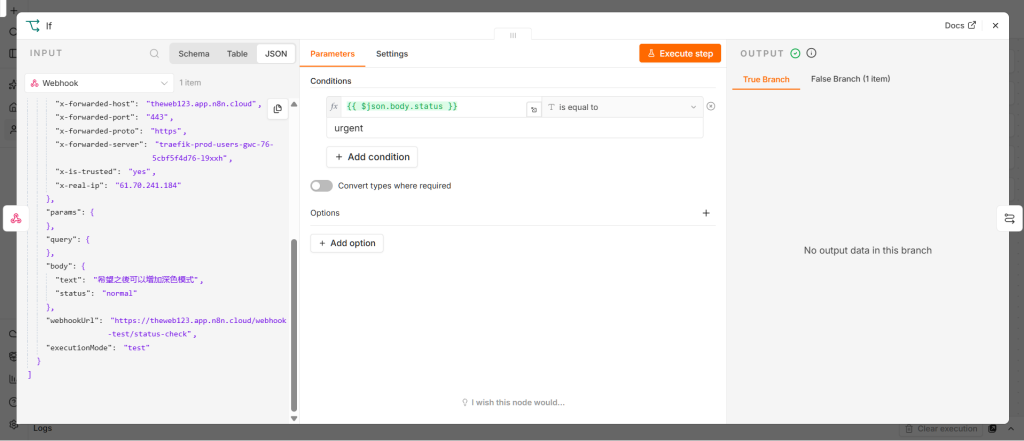This screenshot has width=1024, height=441.
Task: Click the "x-real-ip" value 61.70.241.184
Action: tap(148, 186)
